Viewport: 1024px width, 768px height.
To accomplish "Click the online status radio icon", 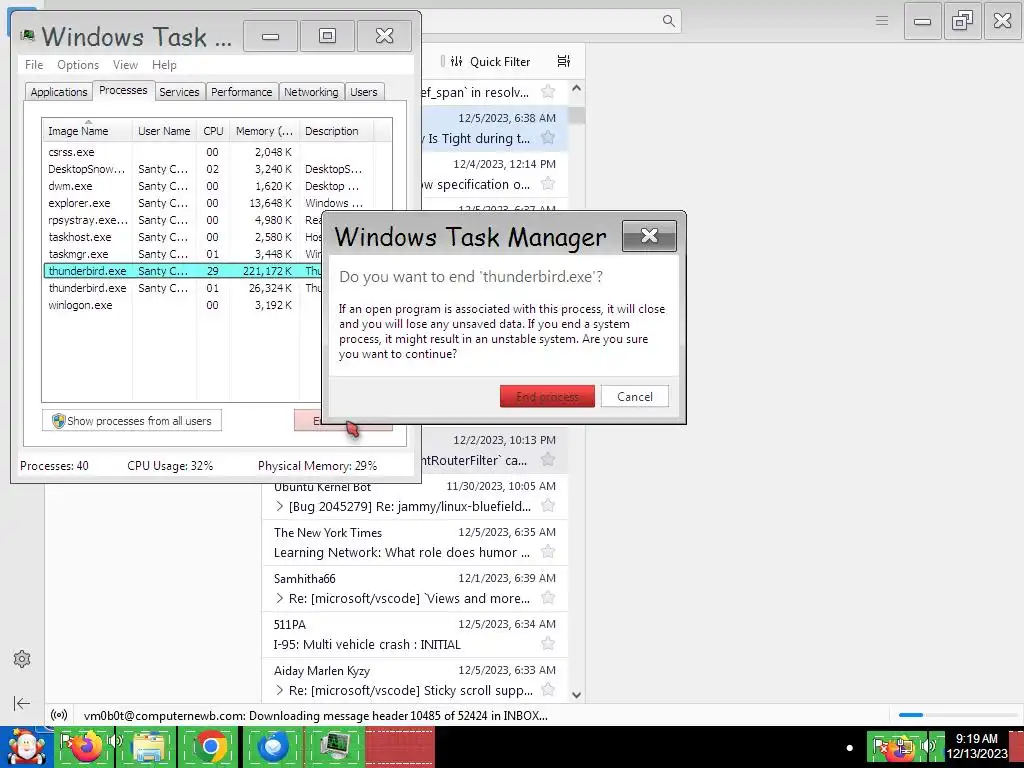I will point(59,715).
